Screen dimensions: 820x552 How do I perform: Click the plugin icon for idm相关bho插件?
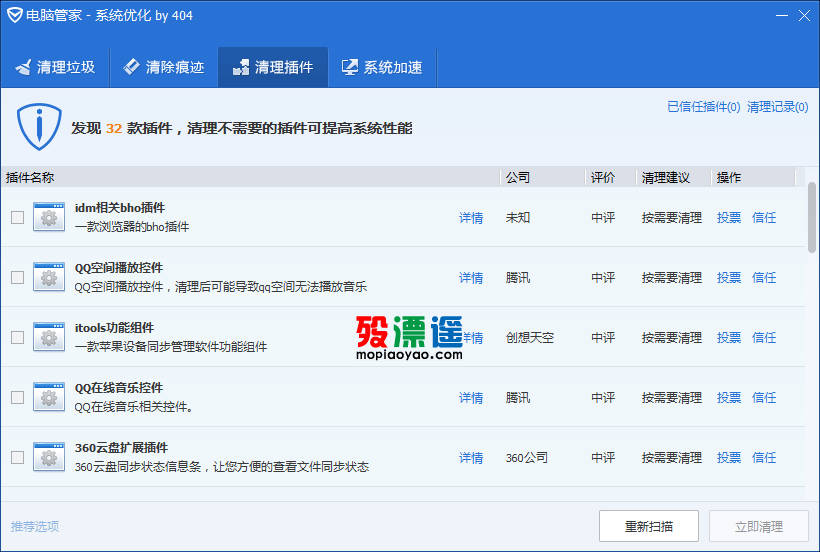tap(49, 217)
